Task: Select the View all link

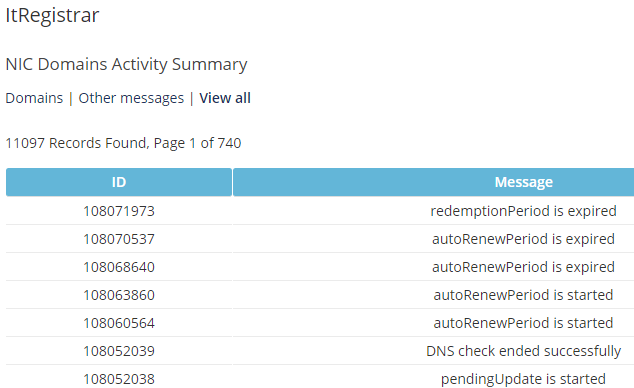Action: 225,98
